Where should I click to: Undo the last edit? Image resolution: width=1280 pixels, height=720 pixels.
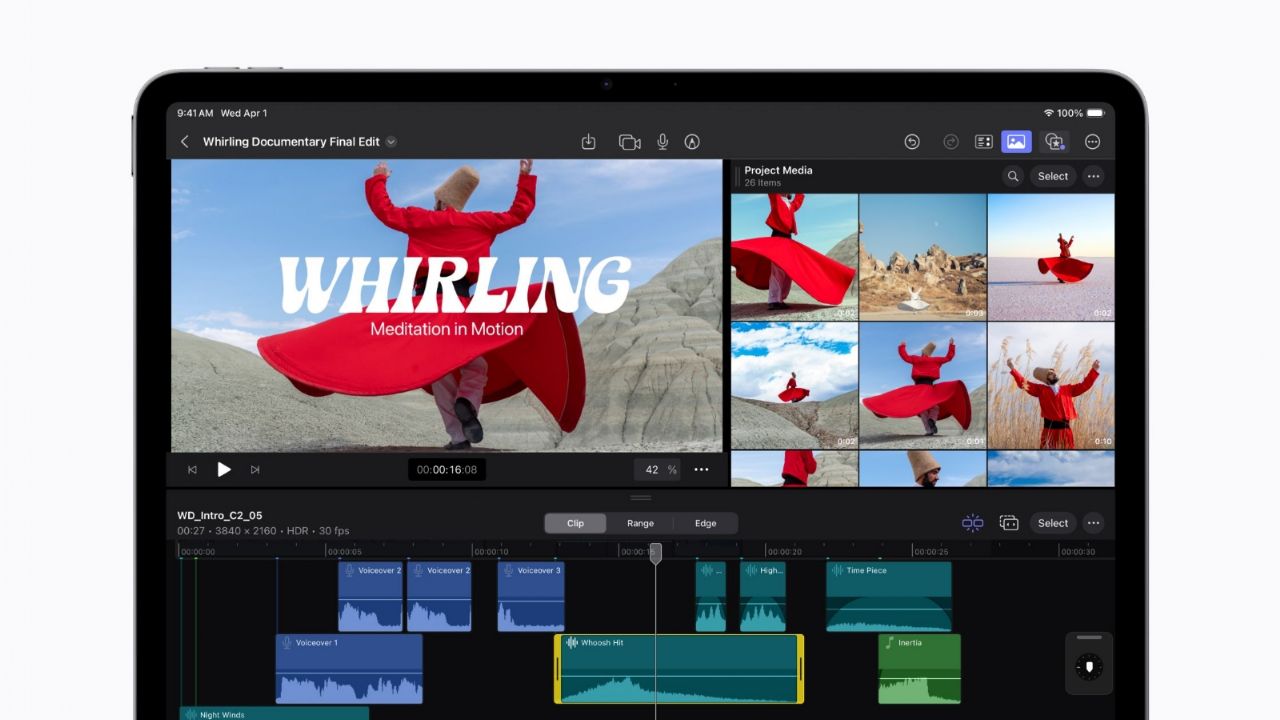912,142
